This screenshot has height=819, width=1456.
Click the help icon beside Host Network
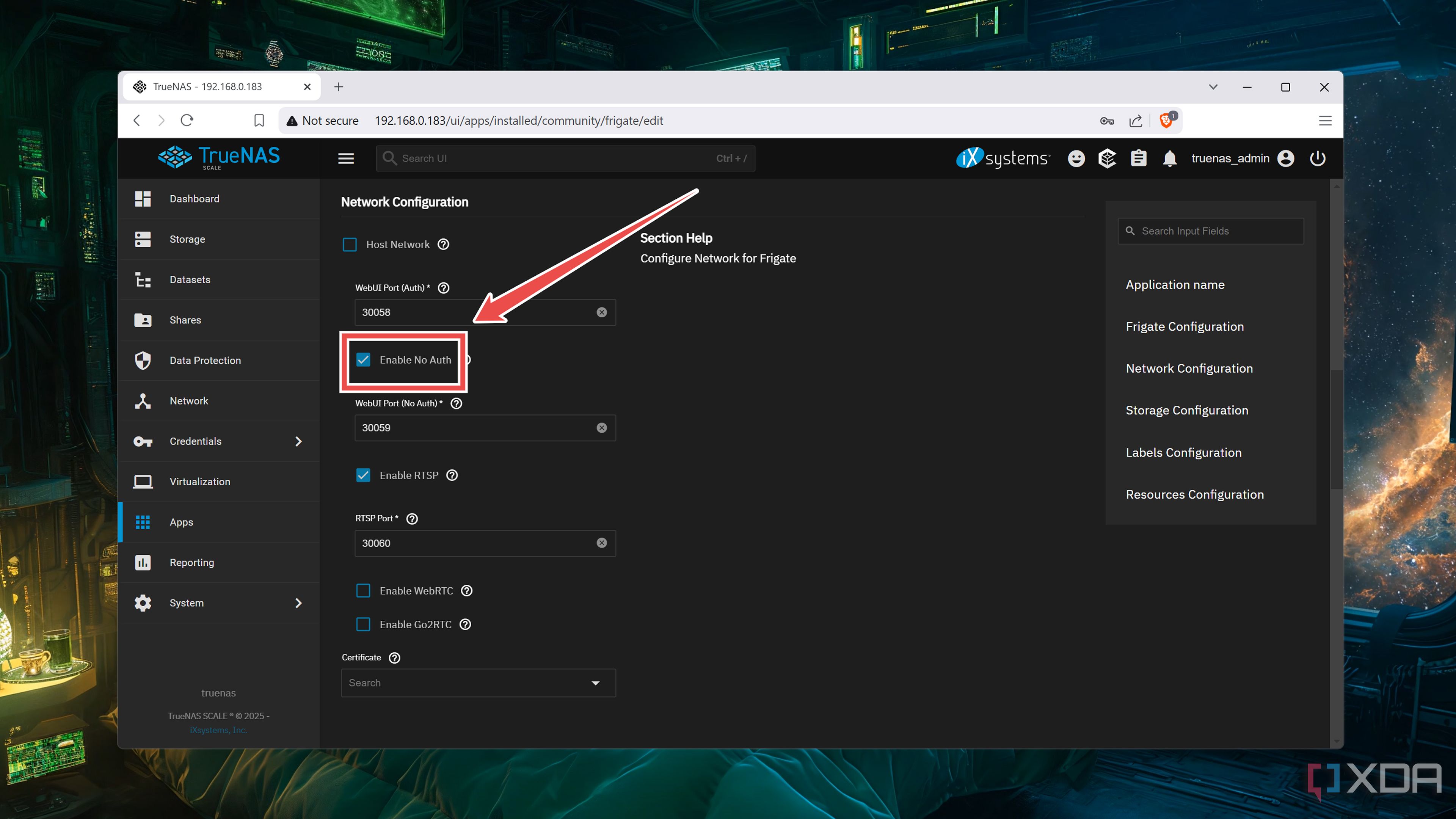[x=444, y=244]
